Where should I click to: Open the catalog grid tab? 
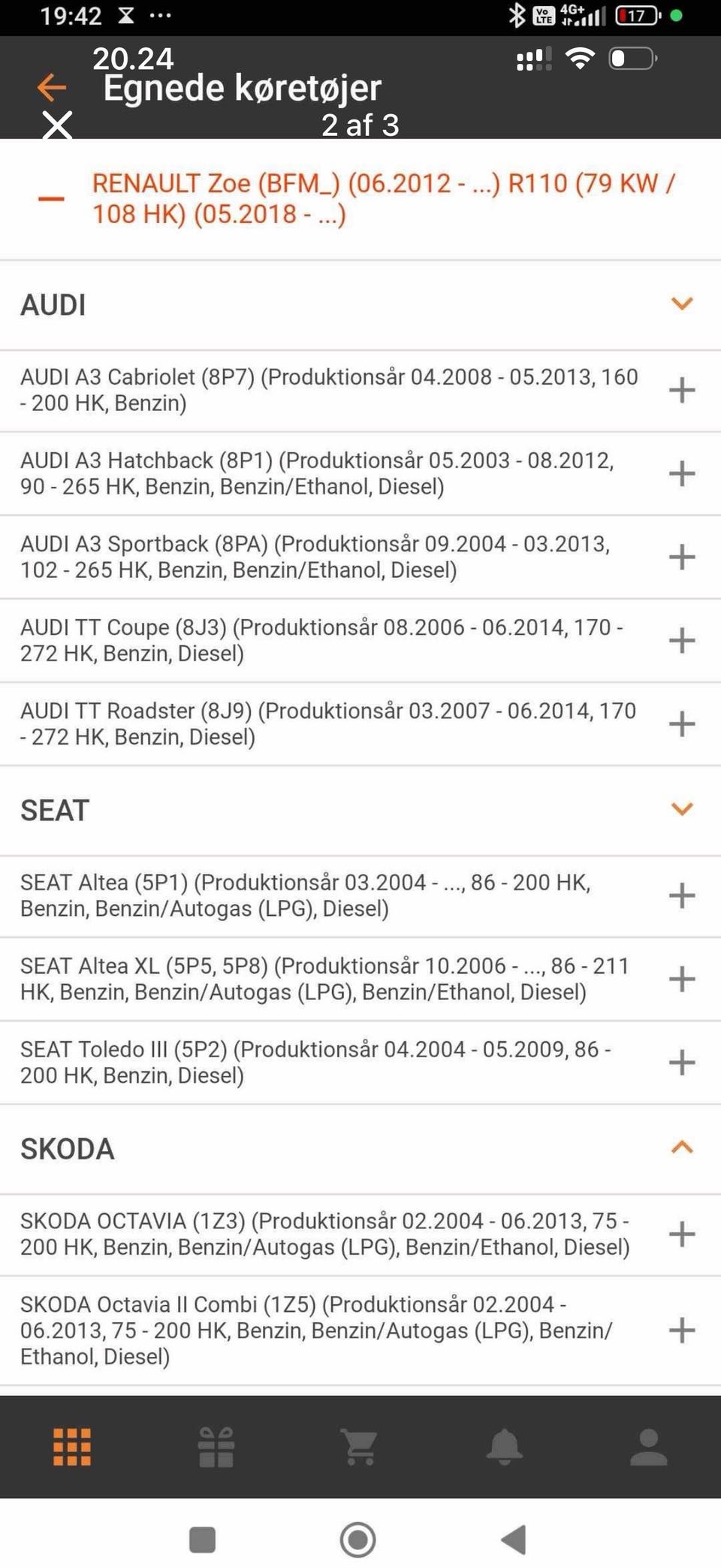point(72,1446)
